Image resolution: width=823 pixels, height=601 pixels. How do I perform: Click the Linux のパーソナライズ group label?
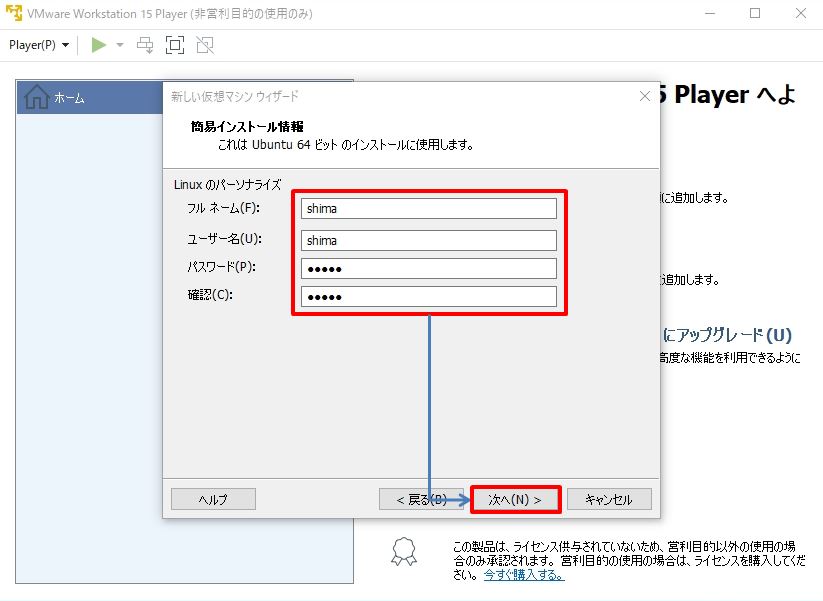point(227,185)
